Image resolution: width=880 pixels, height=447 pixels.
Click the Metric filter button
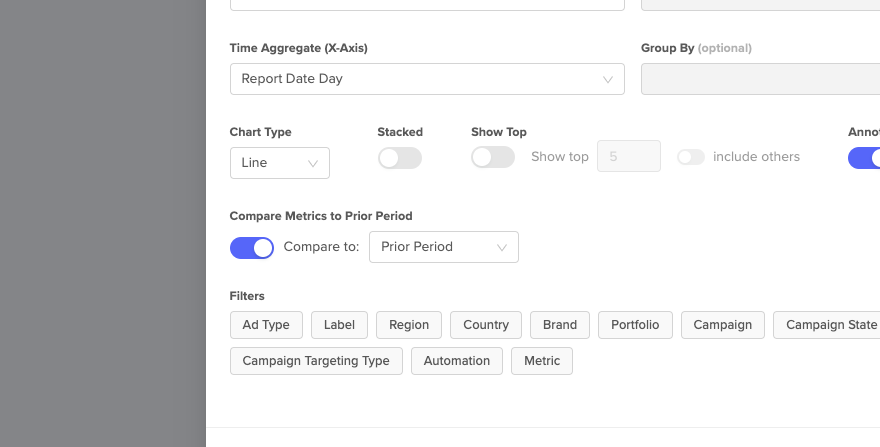(542, 361)
